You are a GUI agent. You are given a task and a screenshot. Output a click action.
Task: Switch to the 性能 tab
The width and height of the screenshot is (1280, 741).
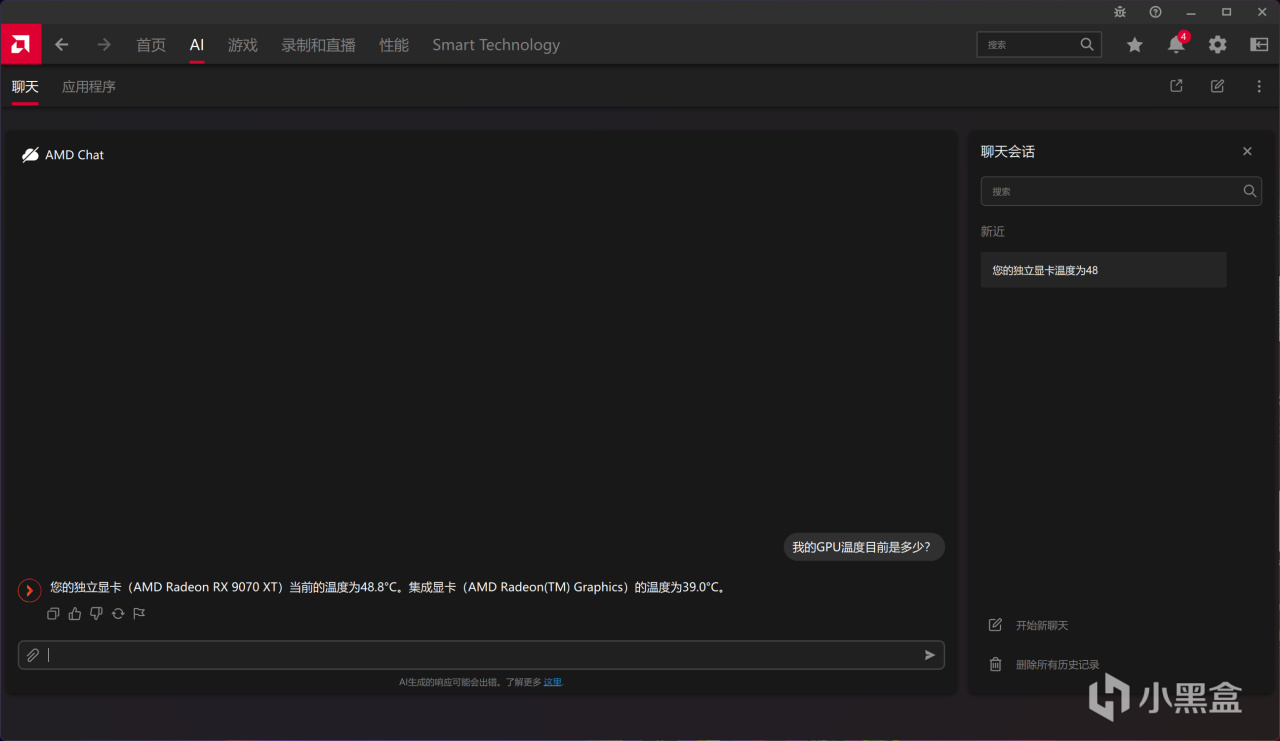(x=394, y=45)
